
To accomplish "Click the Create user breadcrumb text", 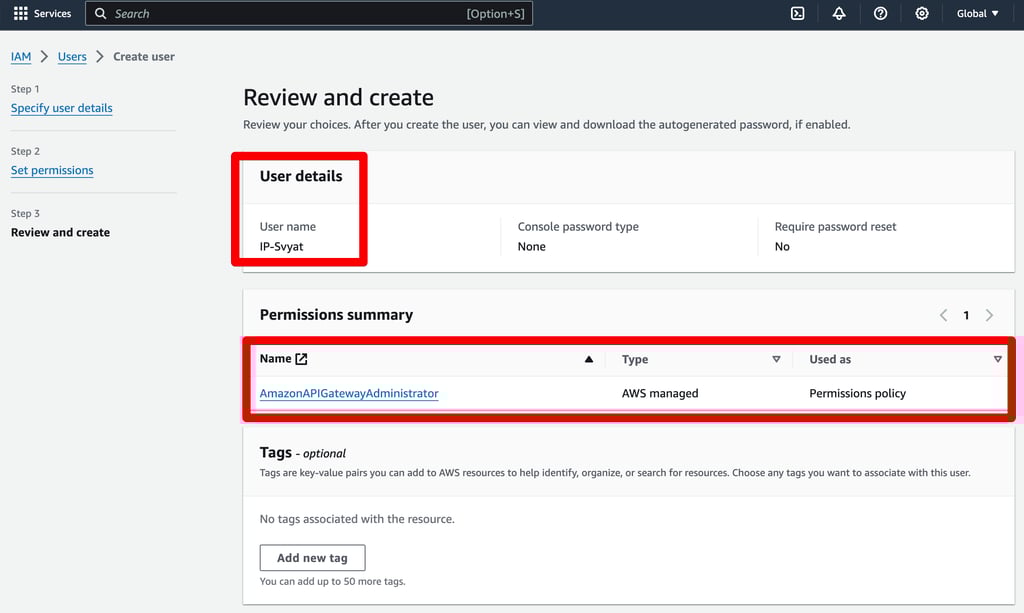I will (144, 57).
